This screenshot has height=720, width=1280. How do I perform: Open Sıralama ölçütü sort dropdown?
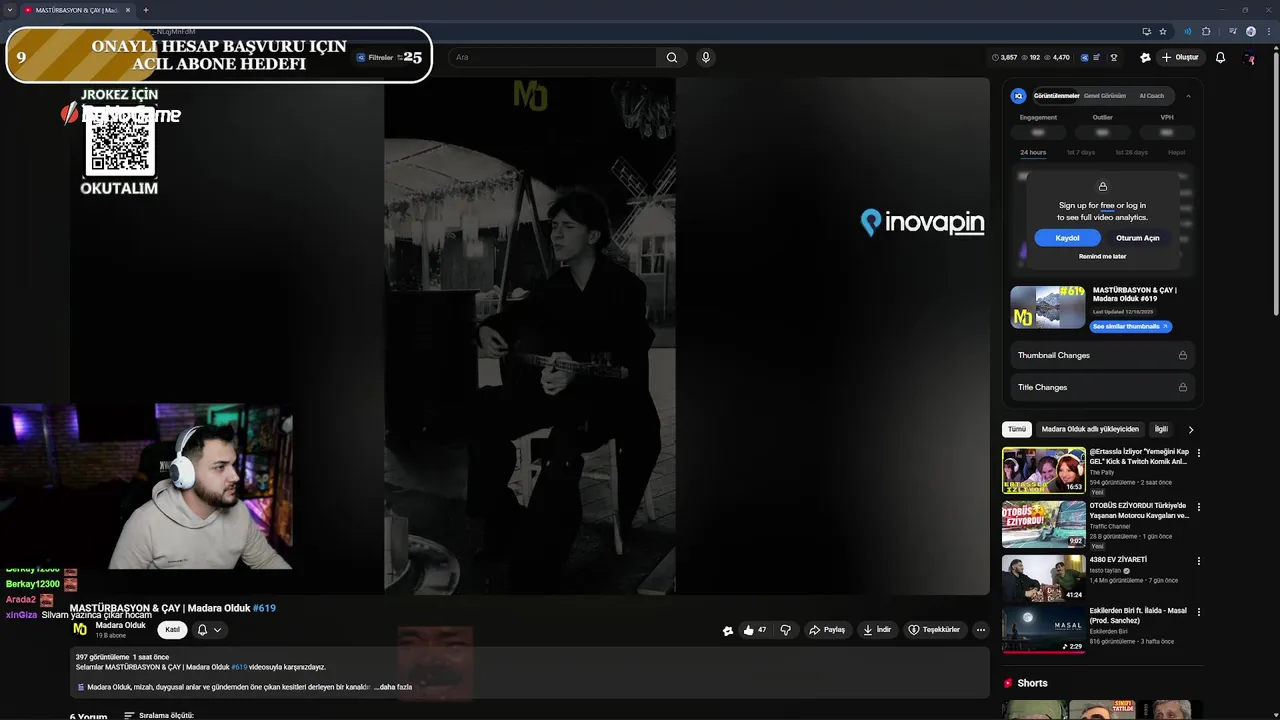click(158, 716)
